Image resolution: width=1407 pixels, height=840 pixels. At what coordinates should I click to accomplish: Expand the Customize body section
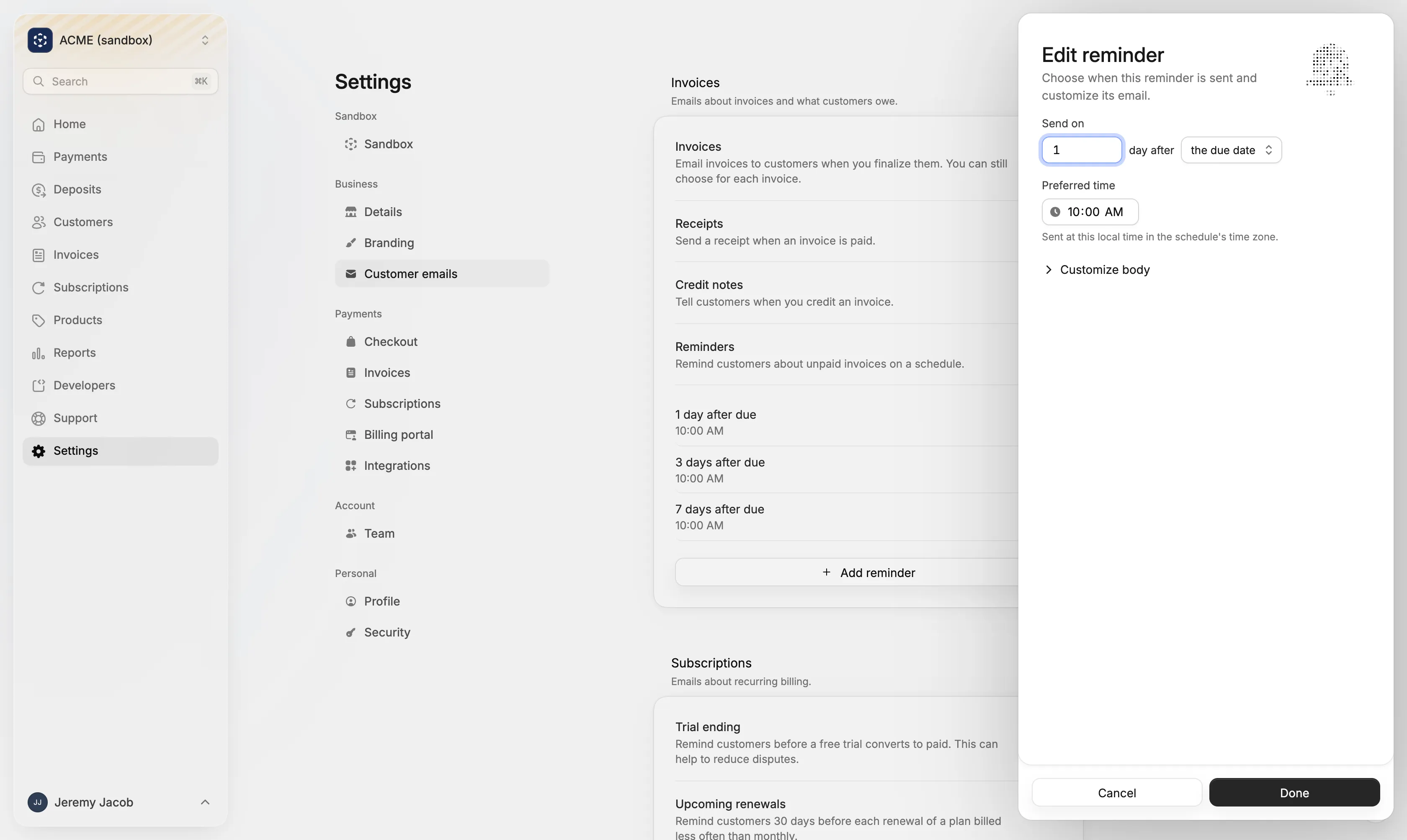pyautogui.click(x=1096, y=270)
